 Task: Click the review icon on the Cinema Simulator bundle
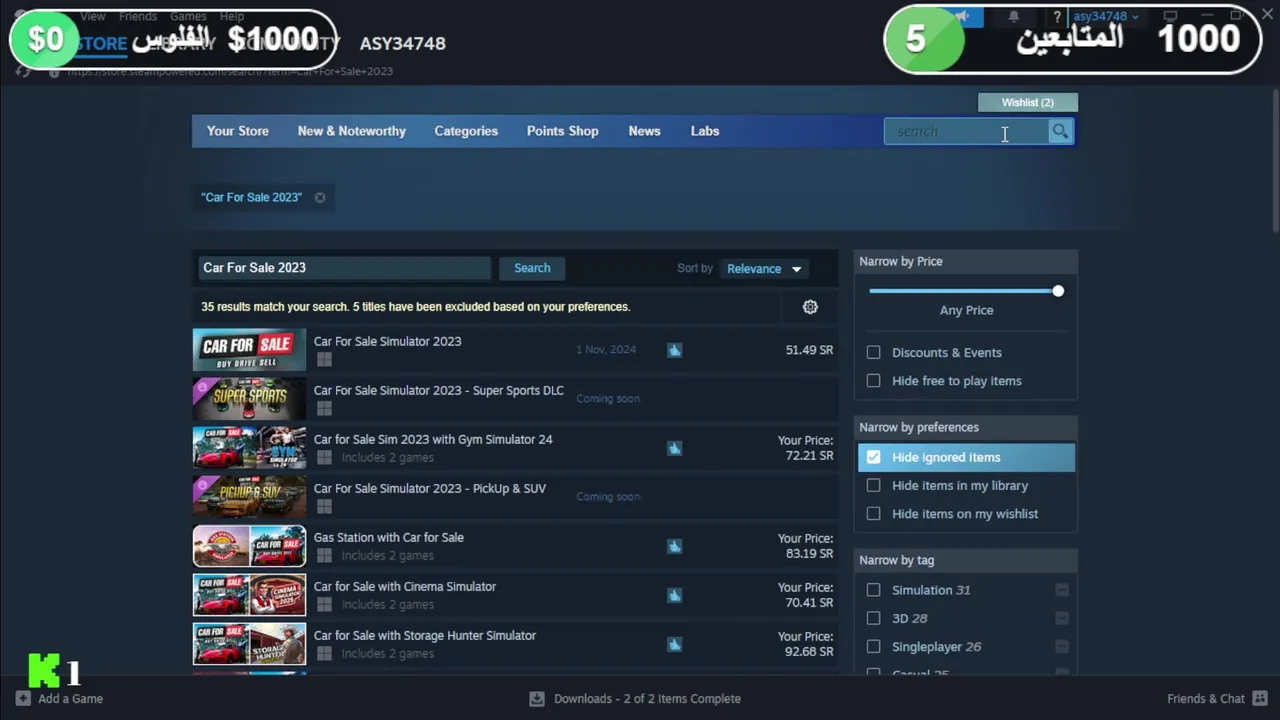click(x=675, y=595)
